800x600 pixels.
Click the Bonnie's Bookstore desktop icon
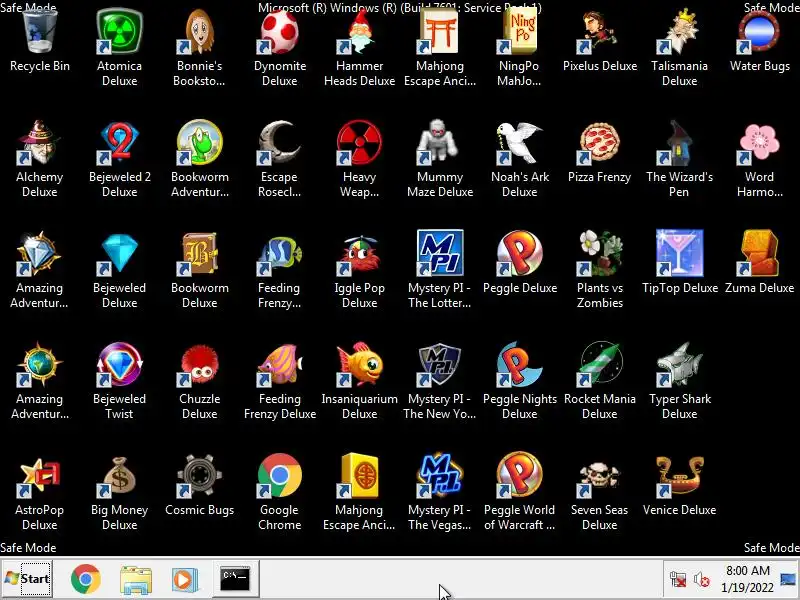(x=199, y=32)
